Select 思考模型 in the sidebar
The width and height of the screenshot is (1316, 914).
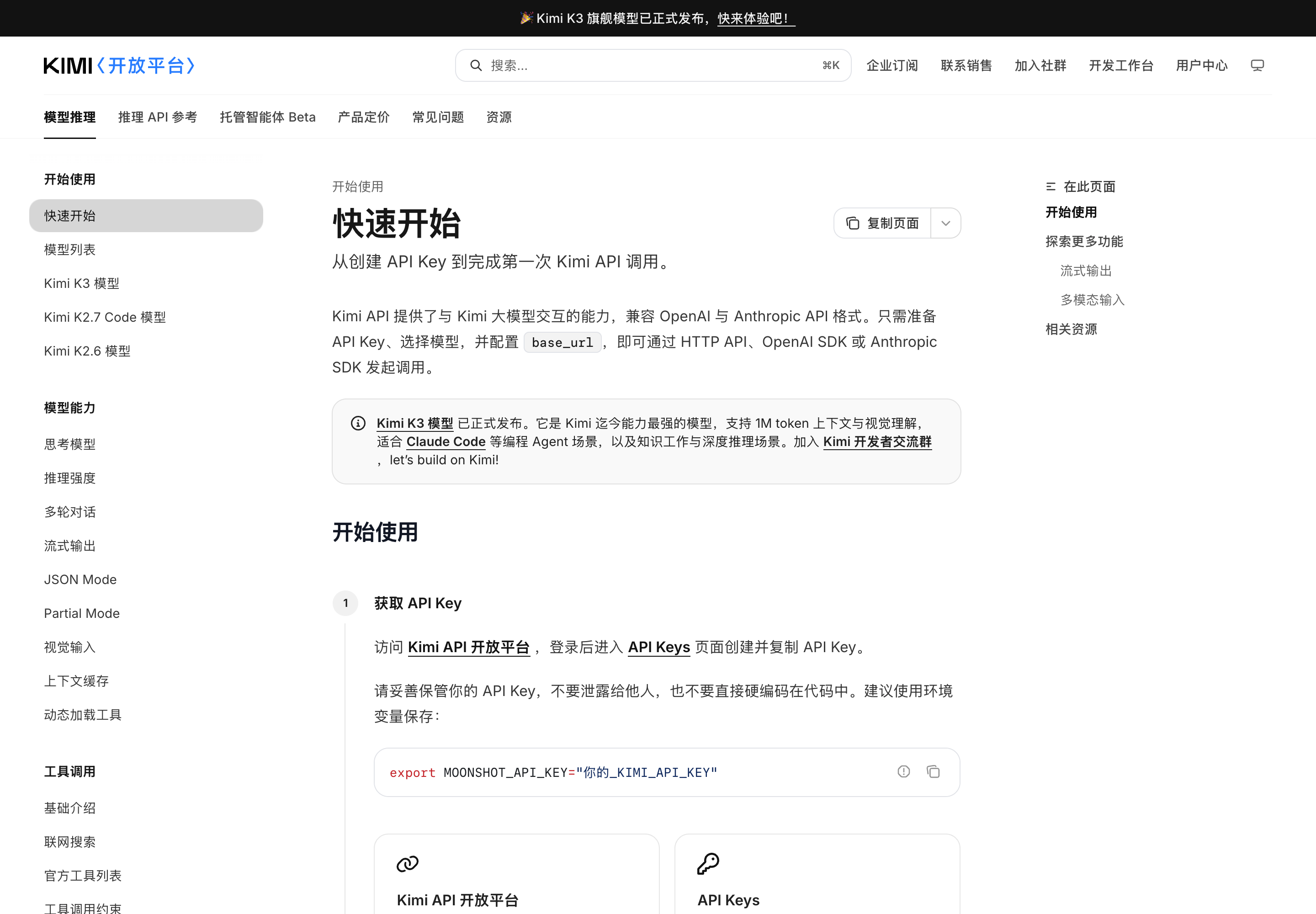pos(146,444)
